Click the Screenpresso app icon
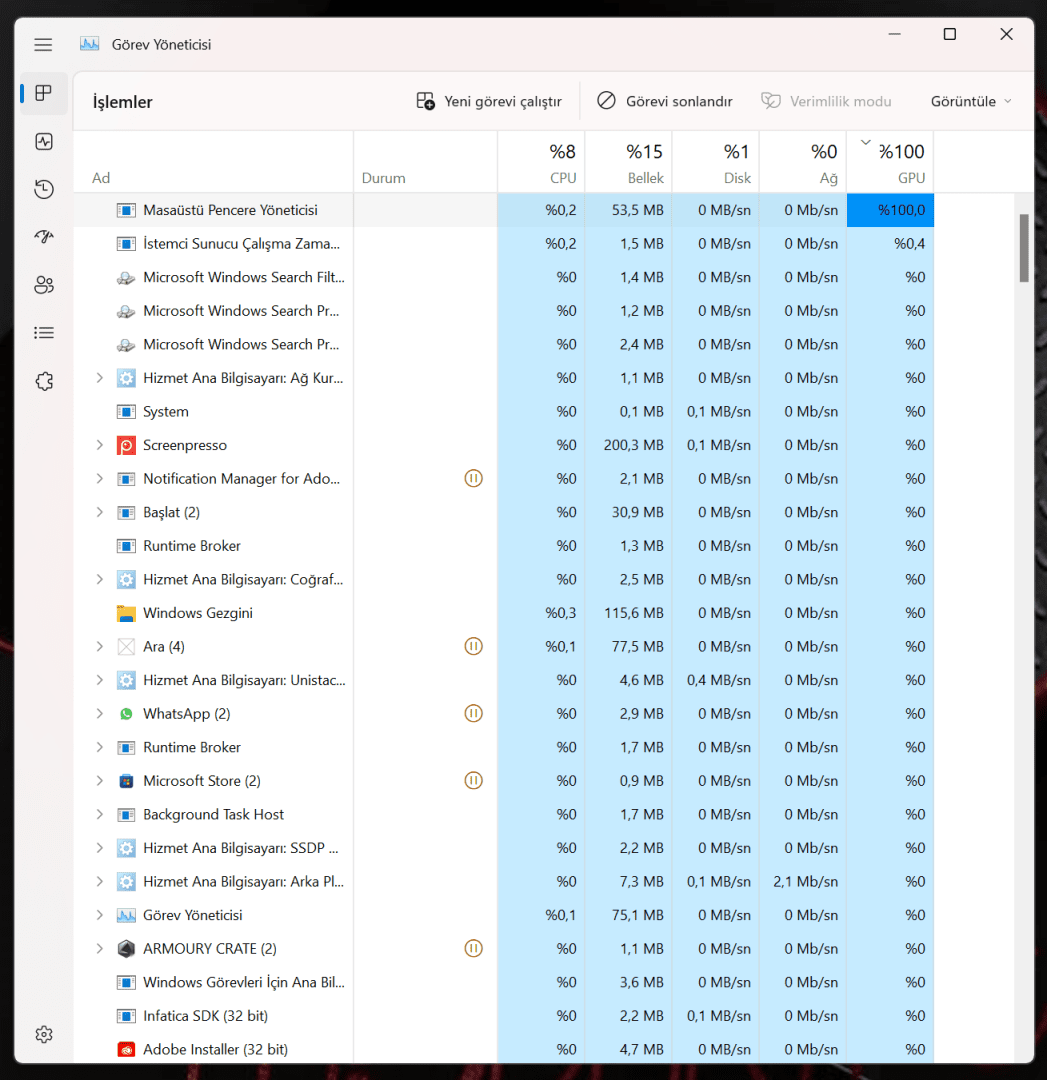This screenshot has width=1047, height=1080. [x=126, y=445]
